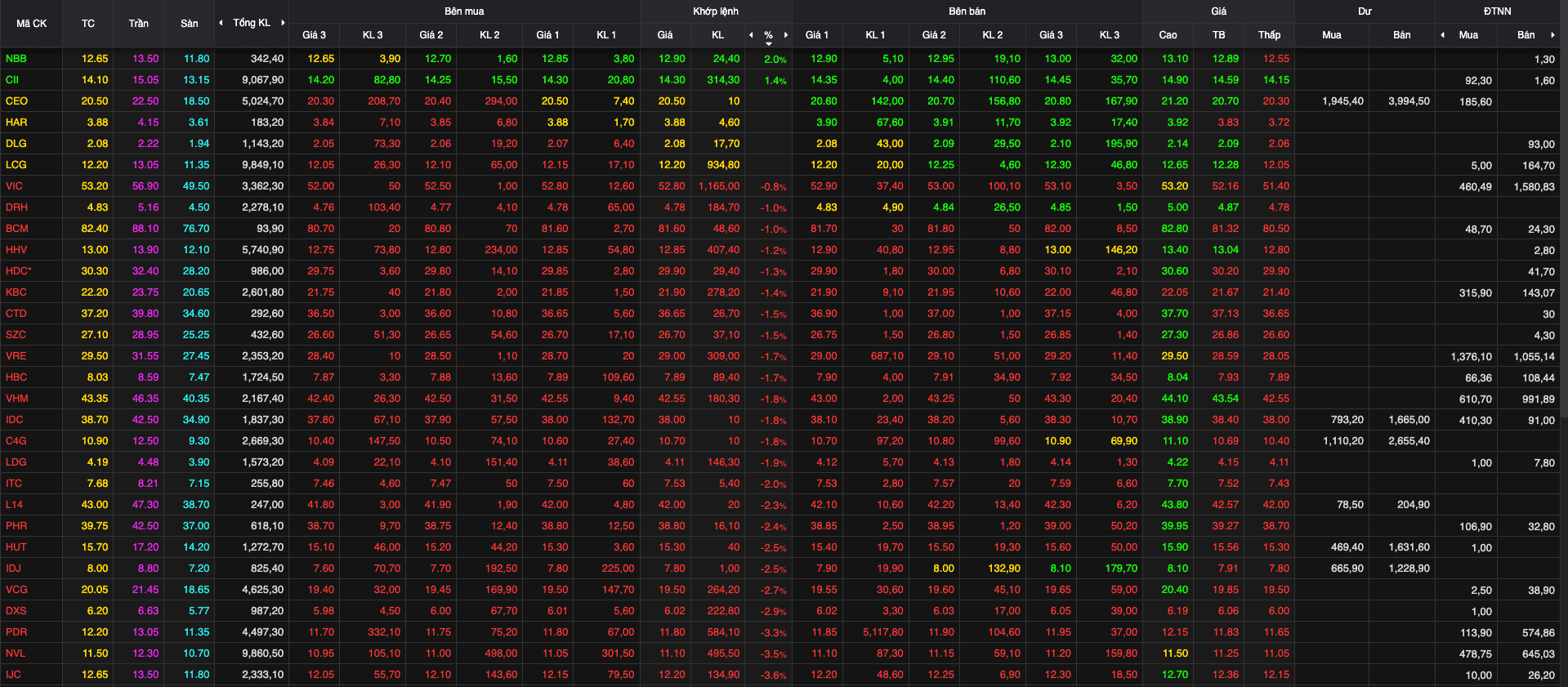Viewport: 1568px width, 687px height.
Task: Open the VIC stock symbol
Action: pos(15,186)
